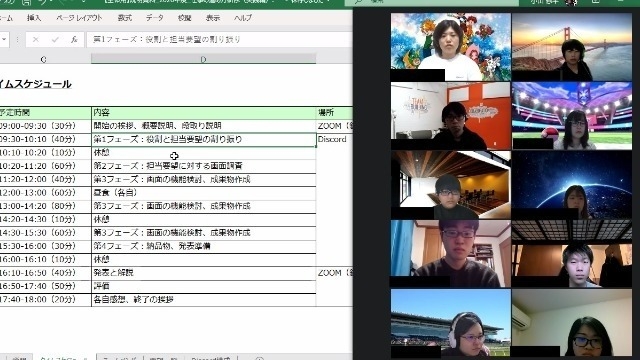Select cell 12:00-13:00 (60分)
640x360 pixels.
45,193
